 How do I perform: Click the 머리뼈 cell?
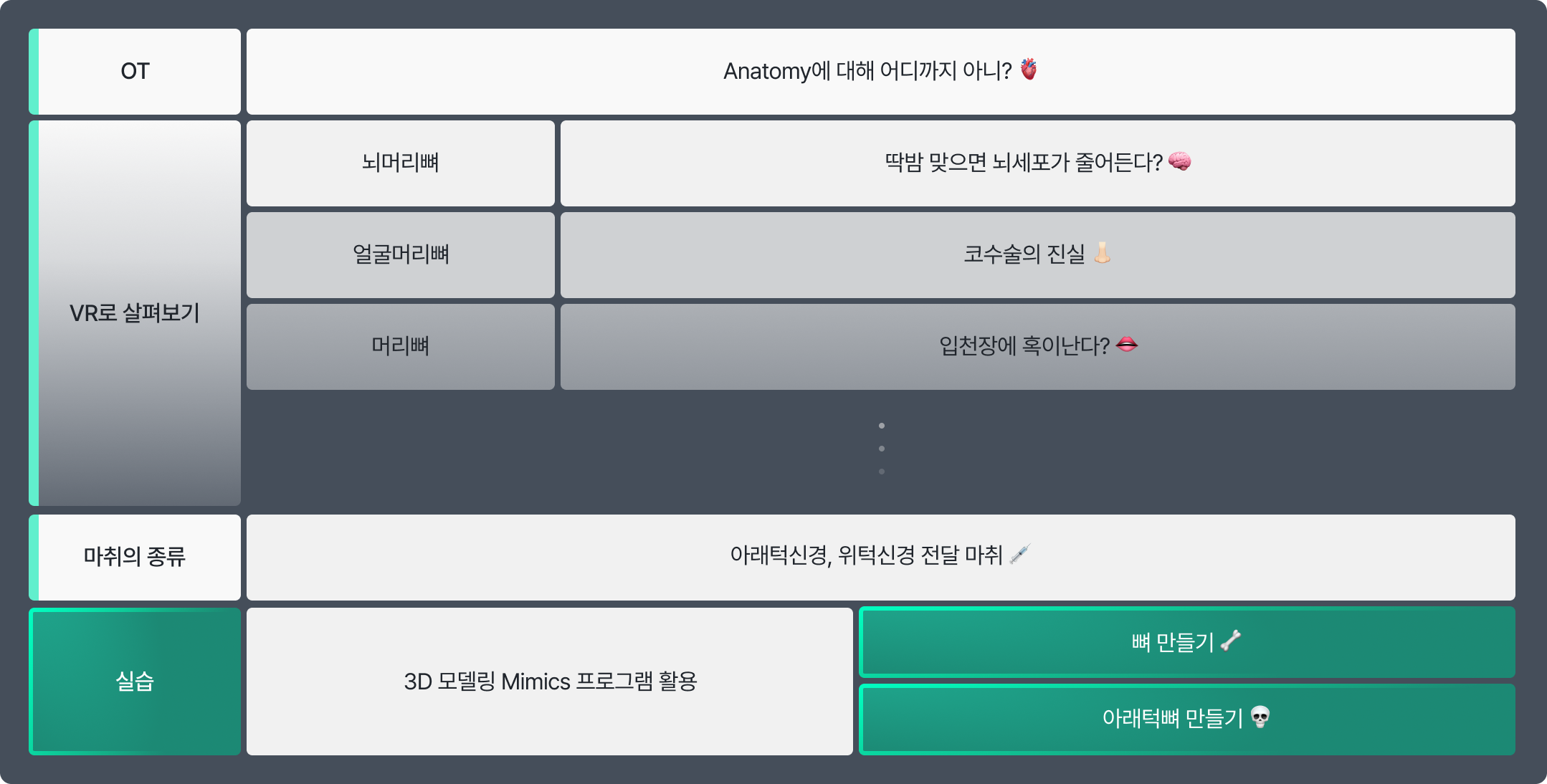coord(401,347)
